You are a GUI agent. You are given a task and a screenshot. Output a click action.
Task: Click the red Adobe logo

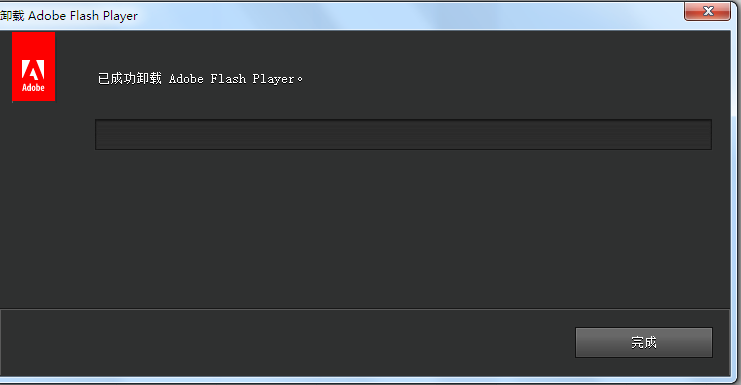[x=34, y=67]
